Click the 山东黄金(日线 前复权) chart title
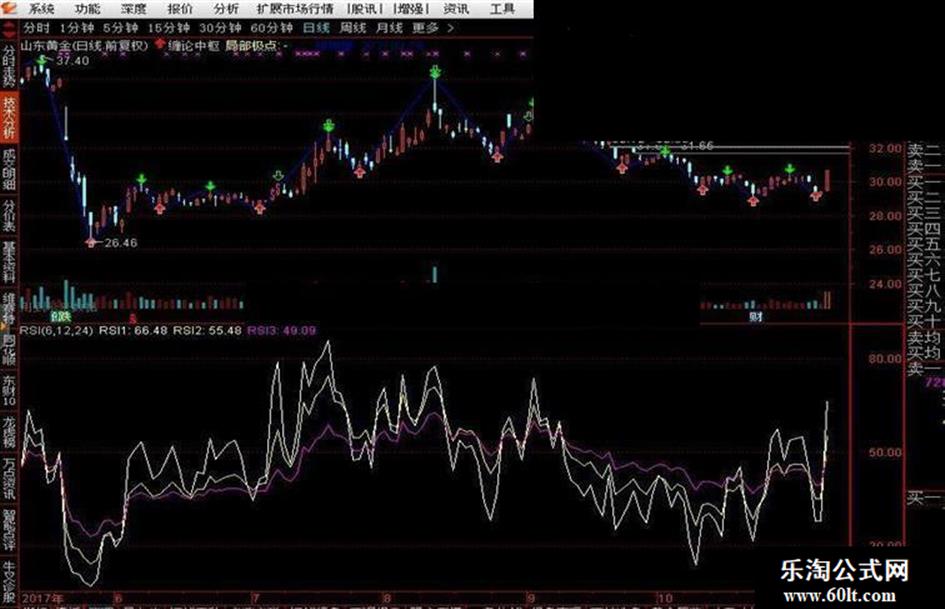Viewport: 945px width, 609px height. coord(84,46)
